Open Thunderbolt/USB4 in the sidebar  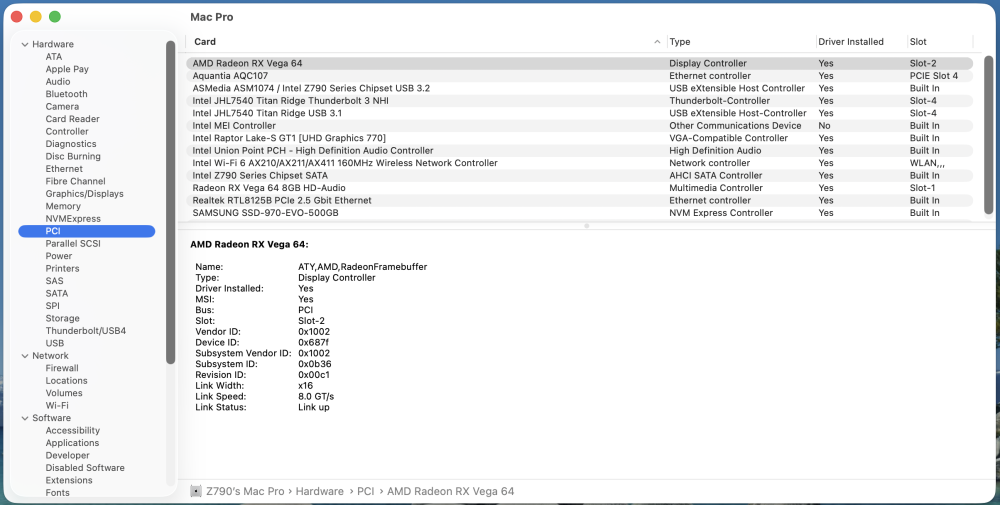(x=85, y=331)
